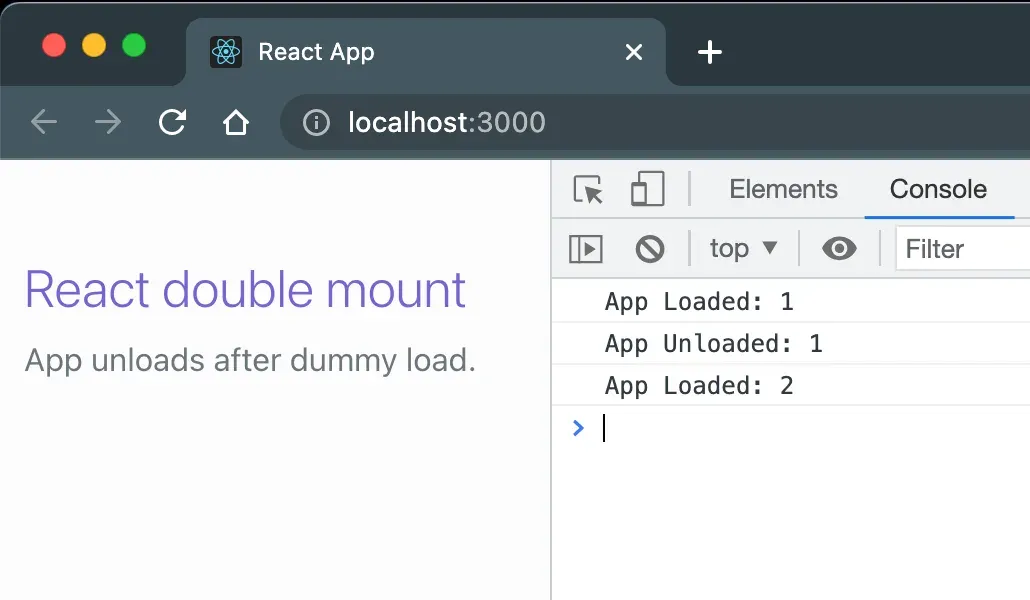
Task: Clear the console output
Action: point(650,249)
